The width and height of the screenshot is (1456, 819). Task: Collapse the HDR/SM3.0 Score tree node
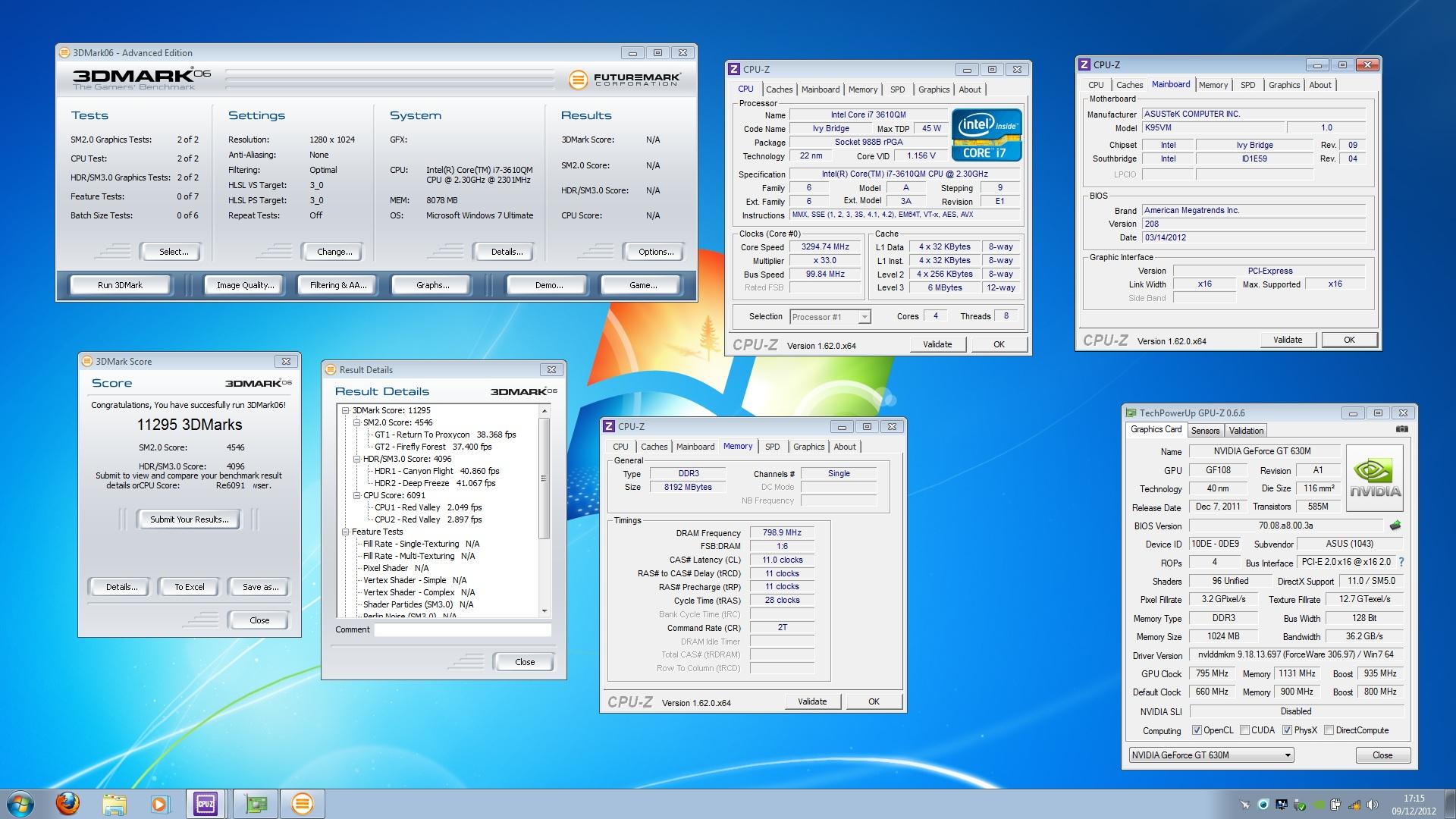tap(356, 459)
